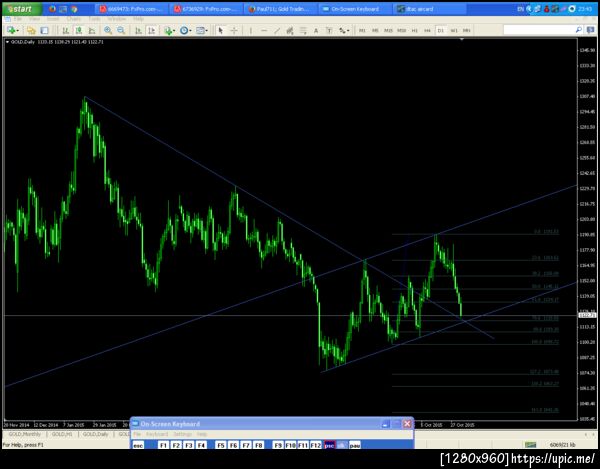Open the Tools menu
Viewport: 600px width, 469px height.
point(94,19)
